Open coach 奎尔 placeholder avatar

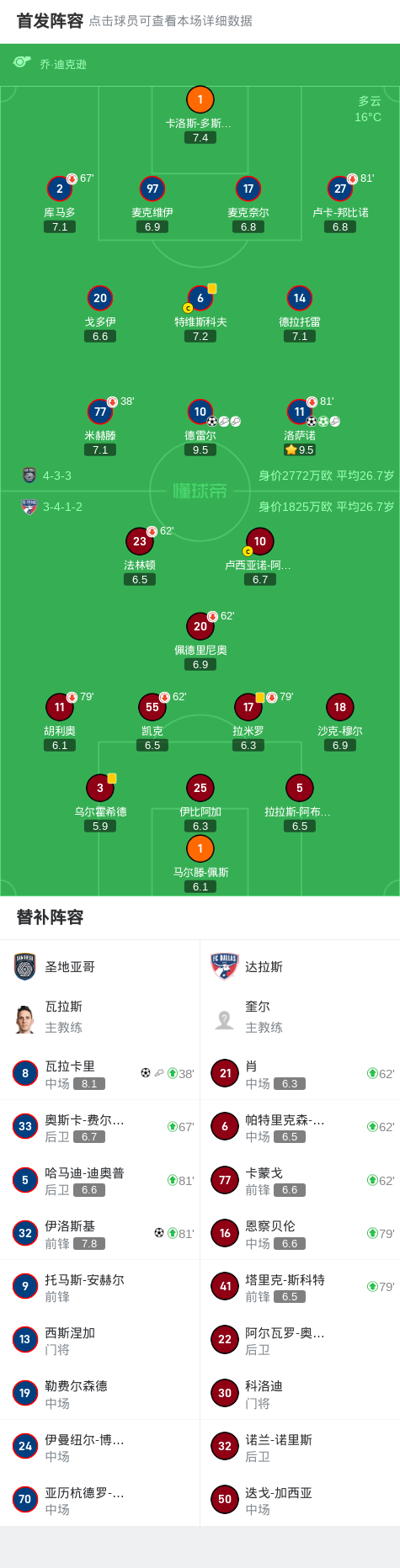coord(225,1018)
